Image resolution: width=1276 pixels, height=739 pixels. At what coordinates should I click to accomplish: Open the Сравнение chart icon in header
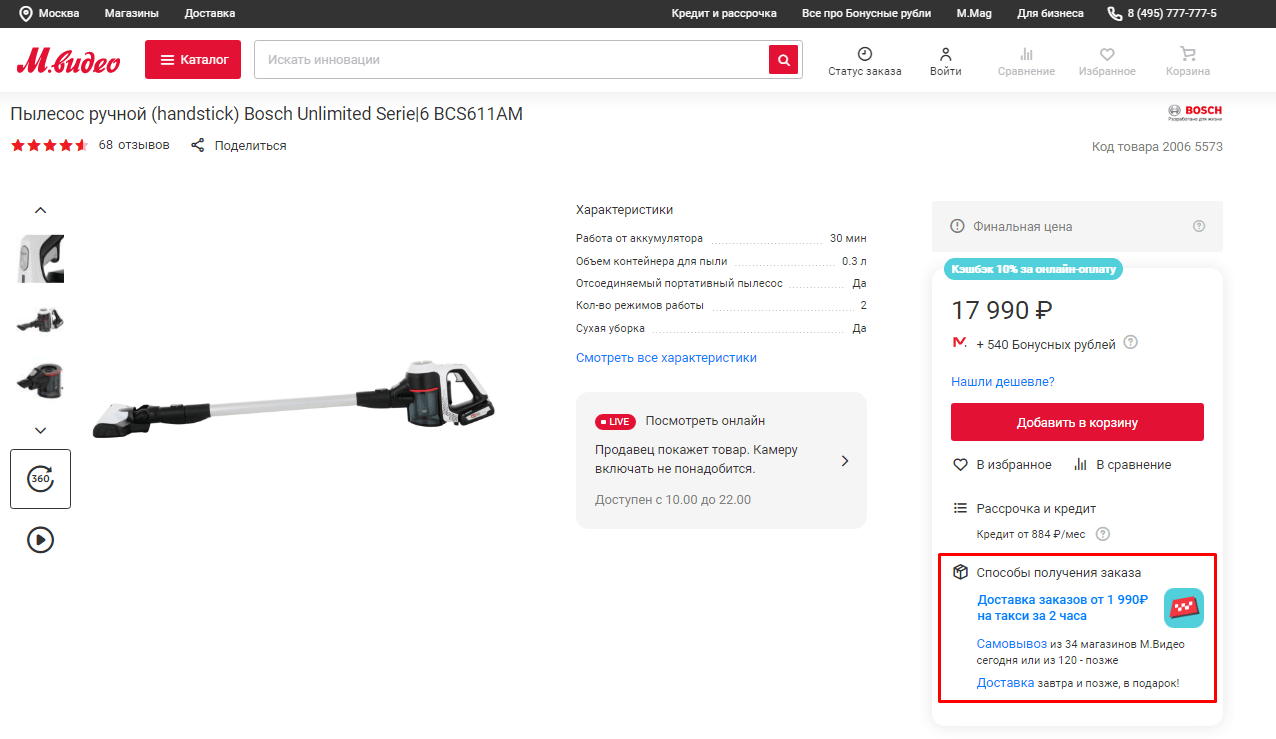point(1026,54)
